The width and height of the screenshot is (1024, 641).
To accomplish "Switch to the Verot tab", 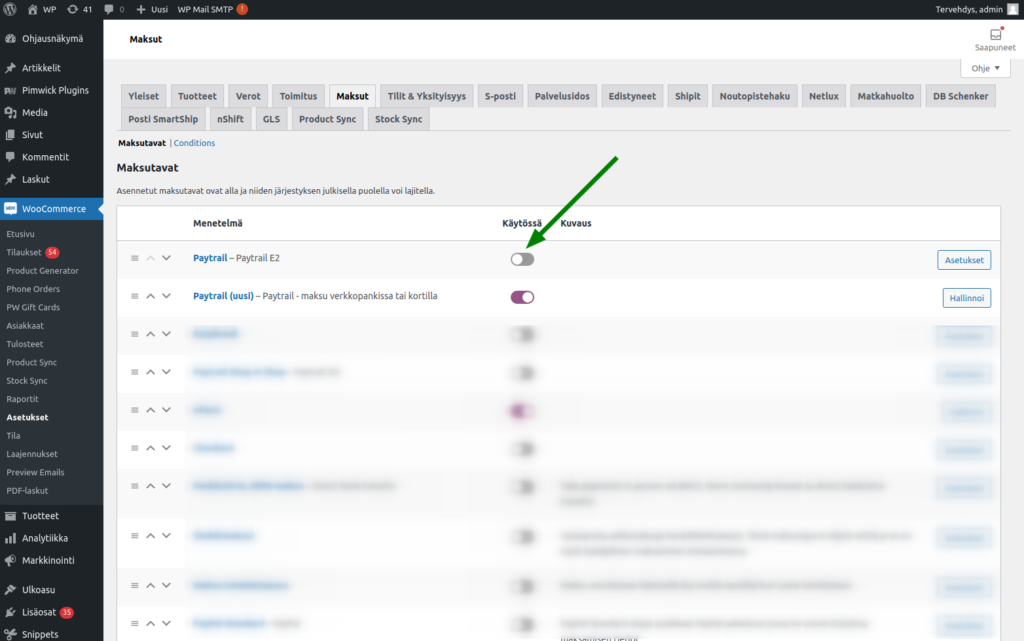I will point(248,96).
